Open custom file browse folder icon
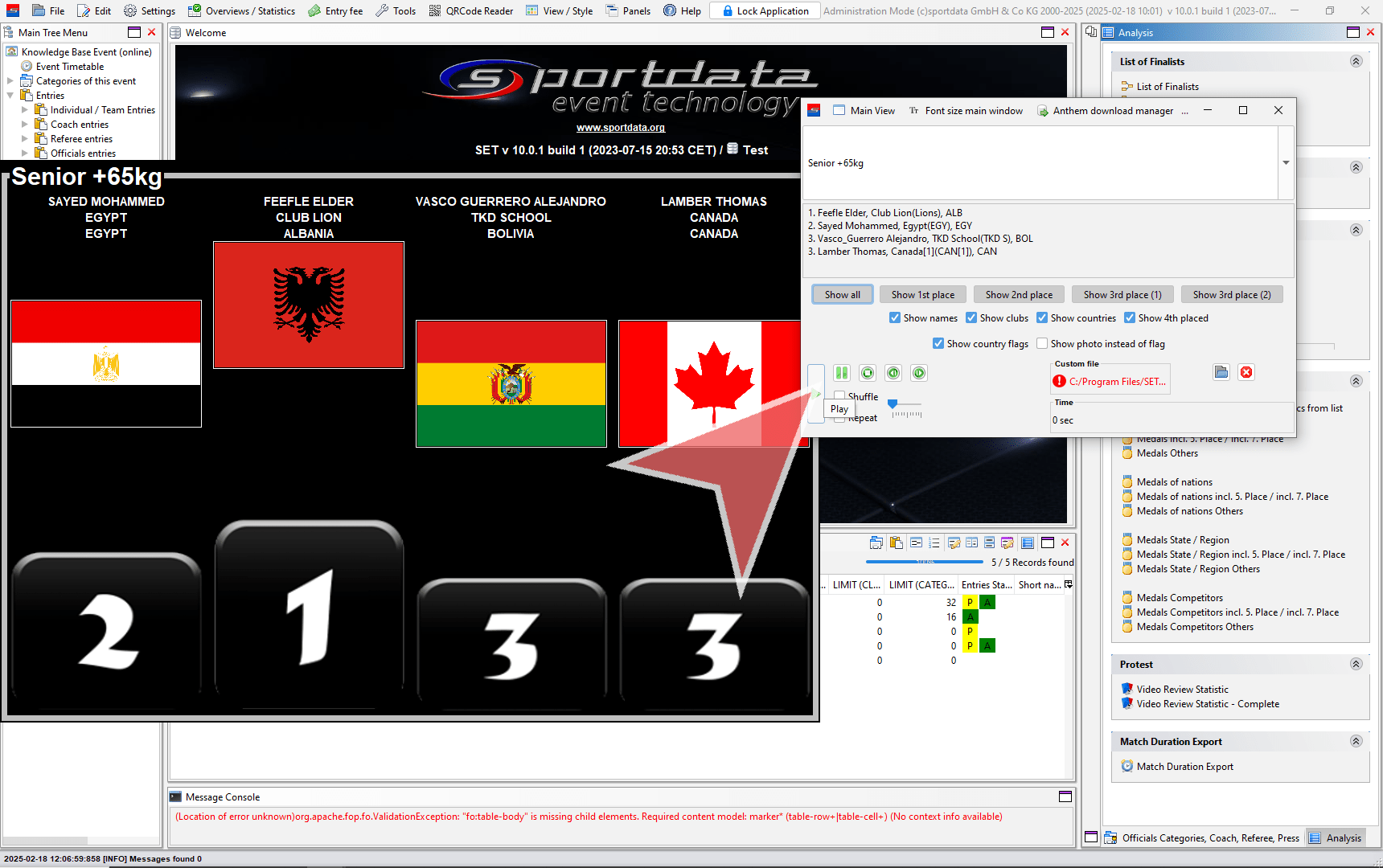 point(1221,372)
